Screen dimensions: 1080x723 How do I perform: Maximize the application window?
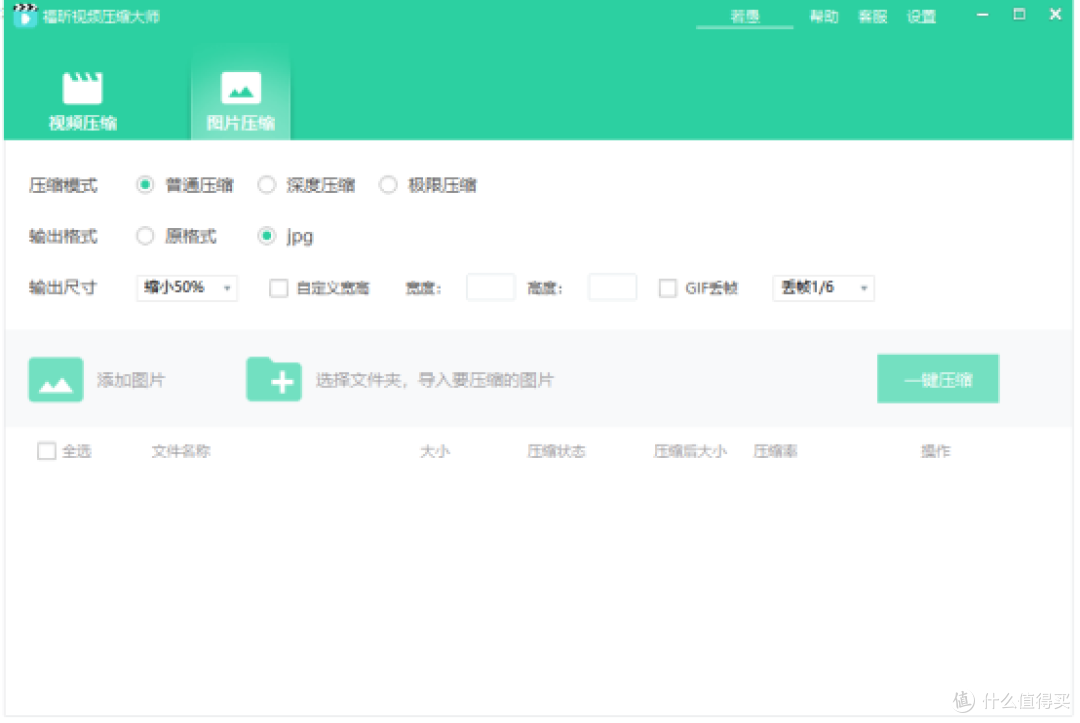click(1019, 14)
